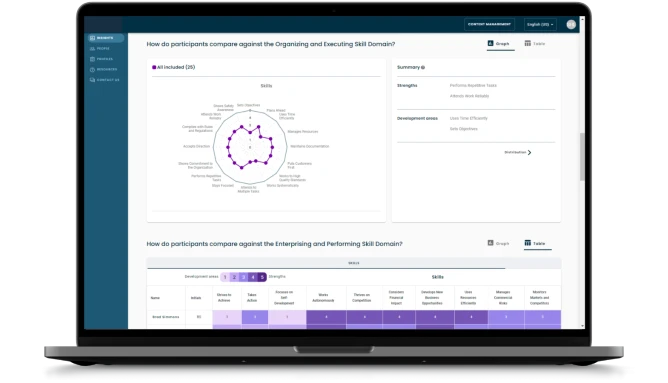Click Manages Resources label on radar chart
Image resolution: width=668 pixels, height=383 pixels.
click(303, 132)
